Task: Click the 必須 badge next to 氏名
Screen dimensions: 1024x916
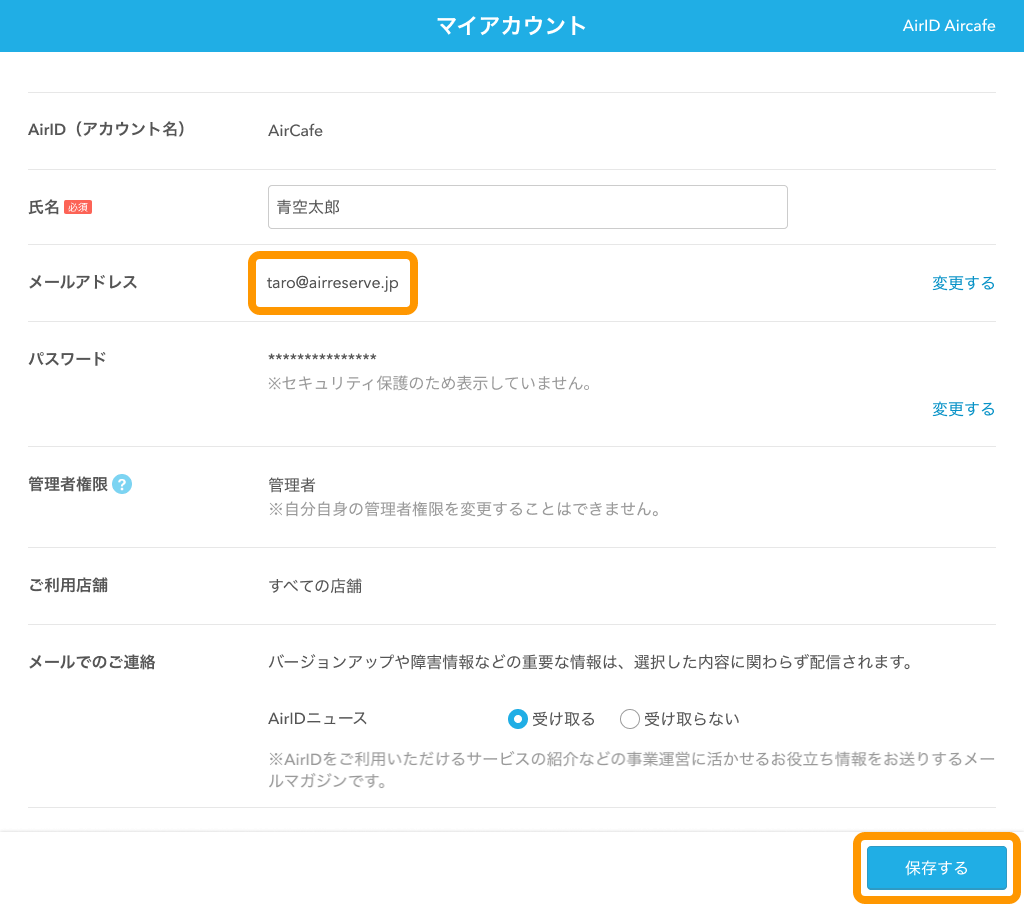Action: coord(78,208)
